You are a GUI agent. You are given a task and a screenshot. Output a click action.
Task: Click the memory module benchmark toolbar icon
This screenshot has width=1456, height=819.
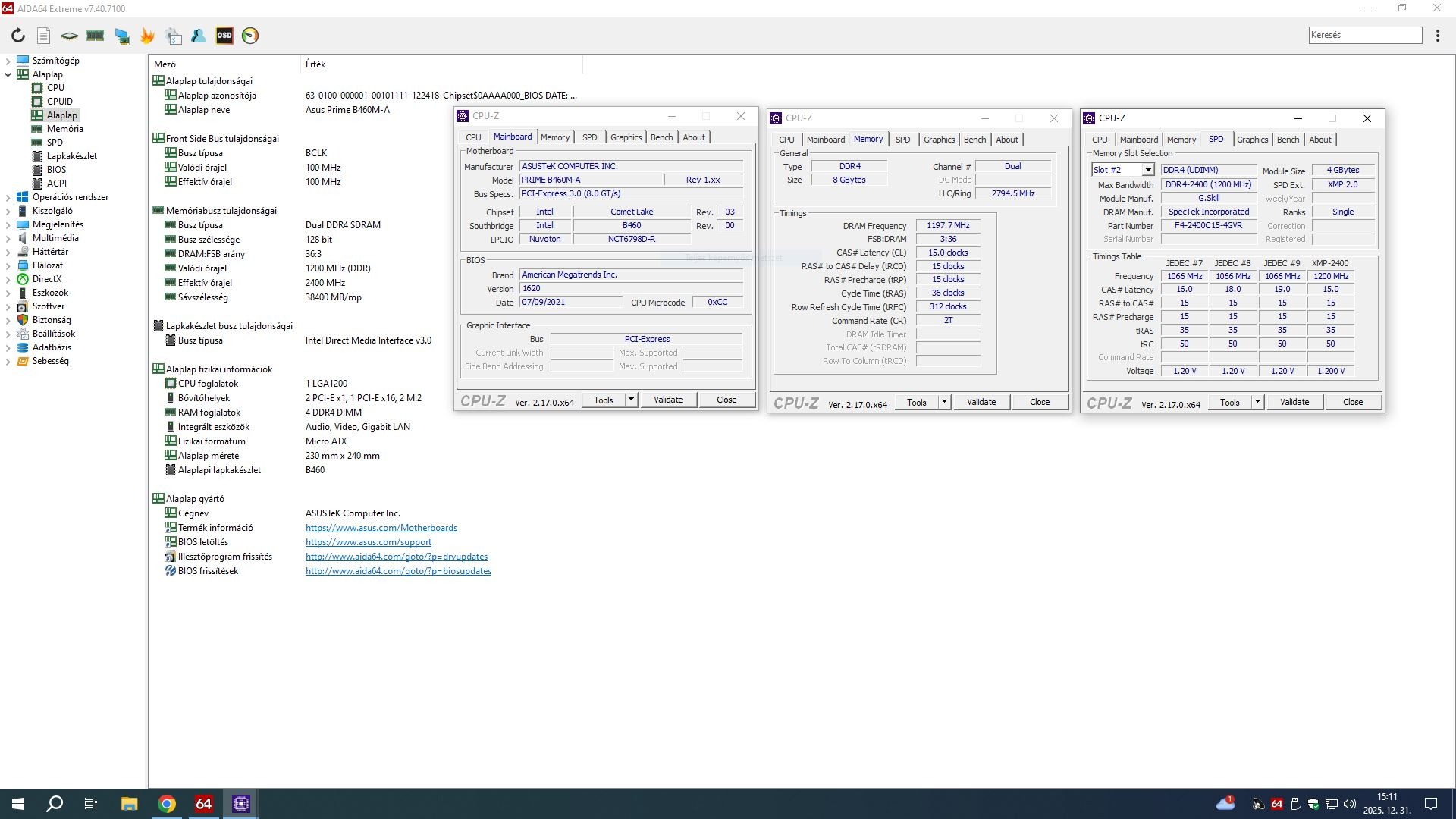click(96, 36)
